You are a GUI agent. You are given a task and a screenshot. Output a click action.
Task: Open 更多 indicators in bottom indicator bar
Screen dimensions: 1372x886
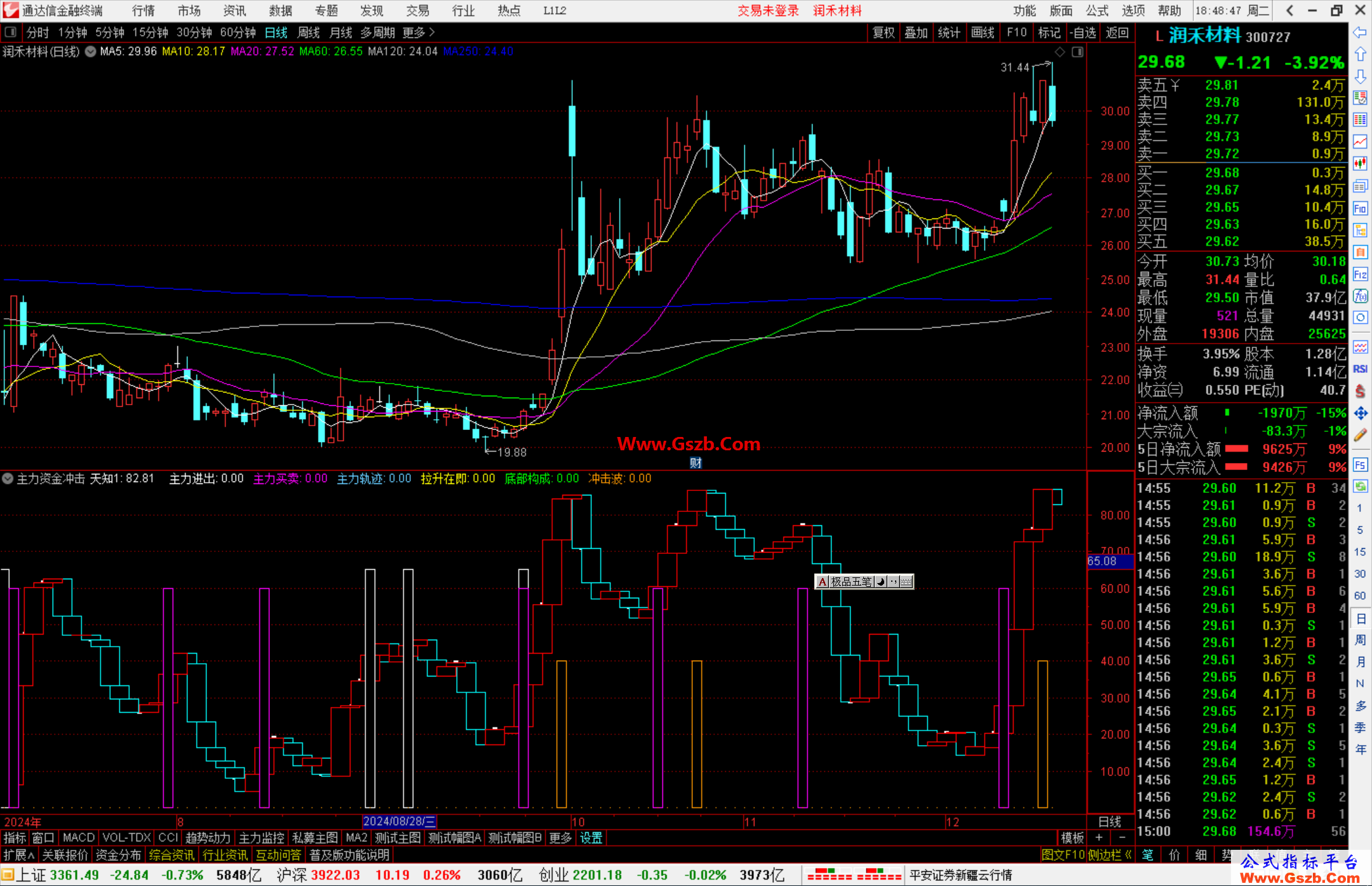(x=560, y=838)
